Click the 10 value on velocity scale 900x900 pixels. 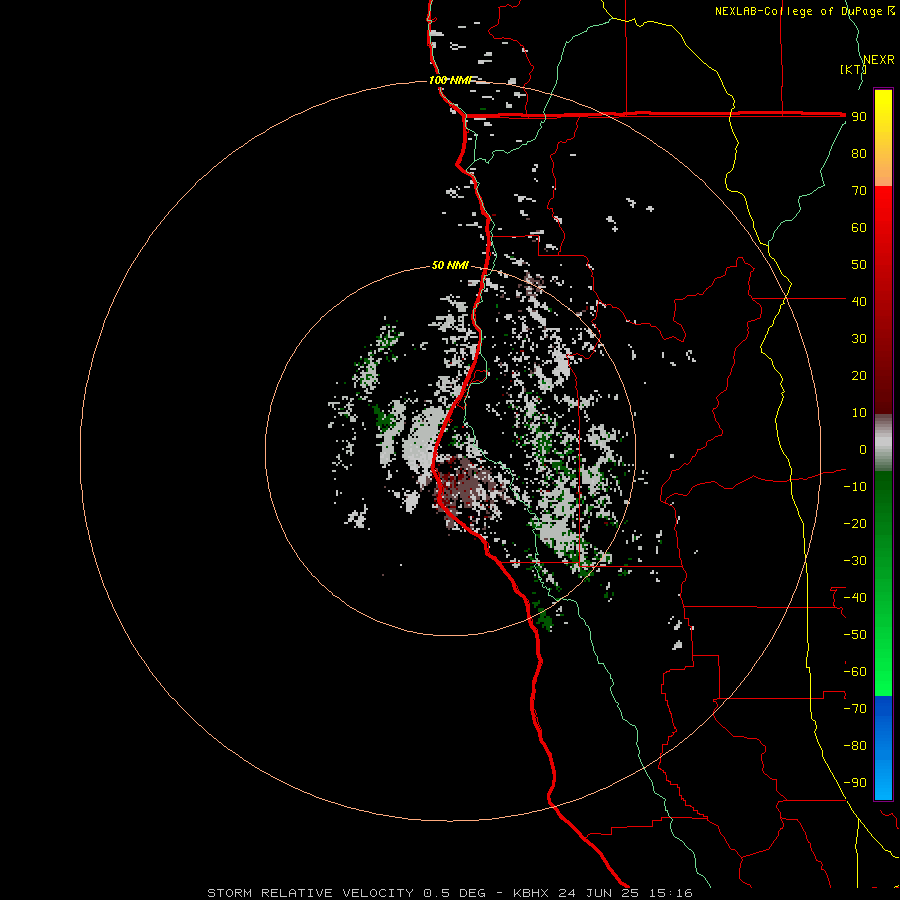(x=859, y=413)
